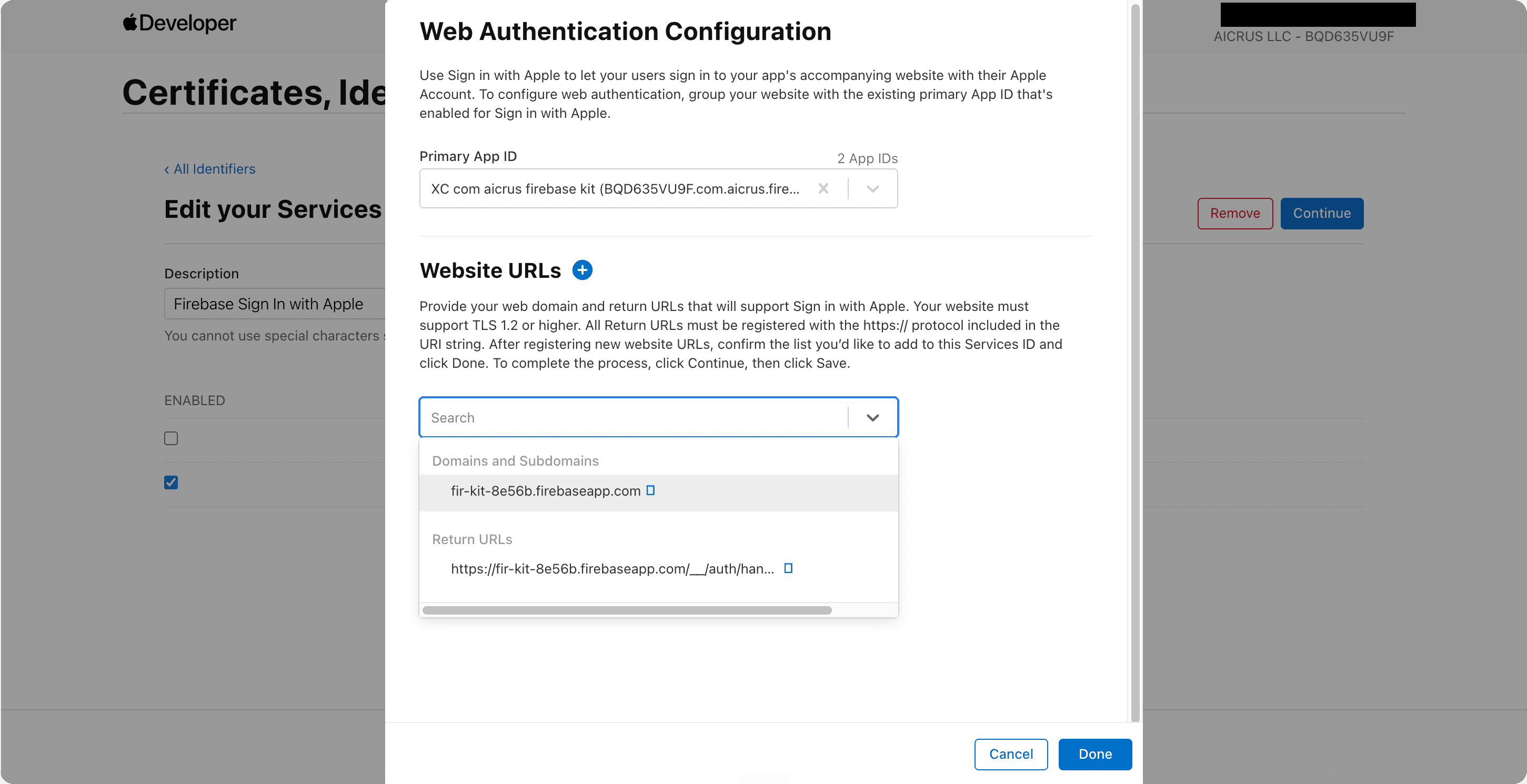1527x784 pixels.
Task: Tick the checkbox beside the return URL
Action: pos(788,568)
